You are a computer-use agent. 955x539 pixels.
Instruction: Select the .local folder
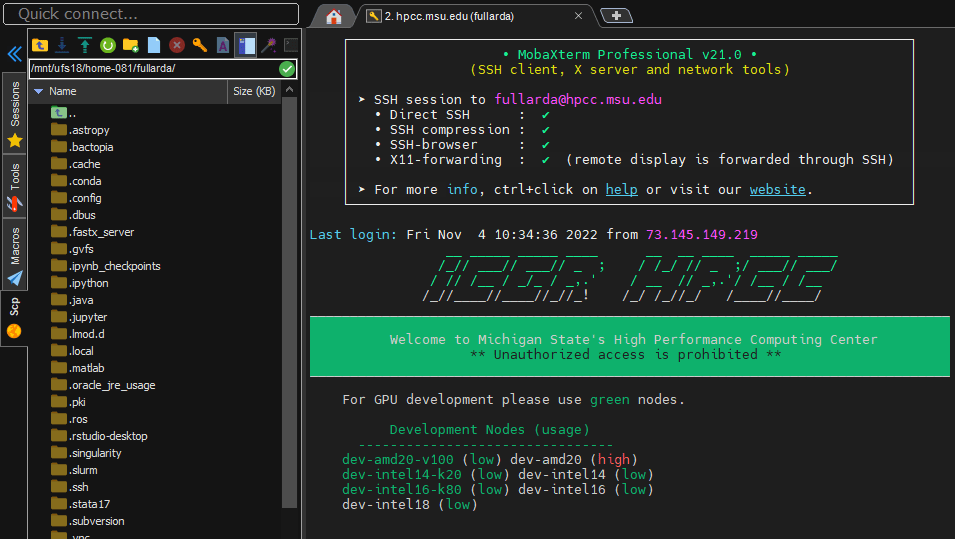point(72,351)
